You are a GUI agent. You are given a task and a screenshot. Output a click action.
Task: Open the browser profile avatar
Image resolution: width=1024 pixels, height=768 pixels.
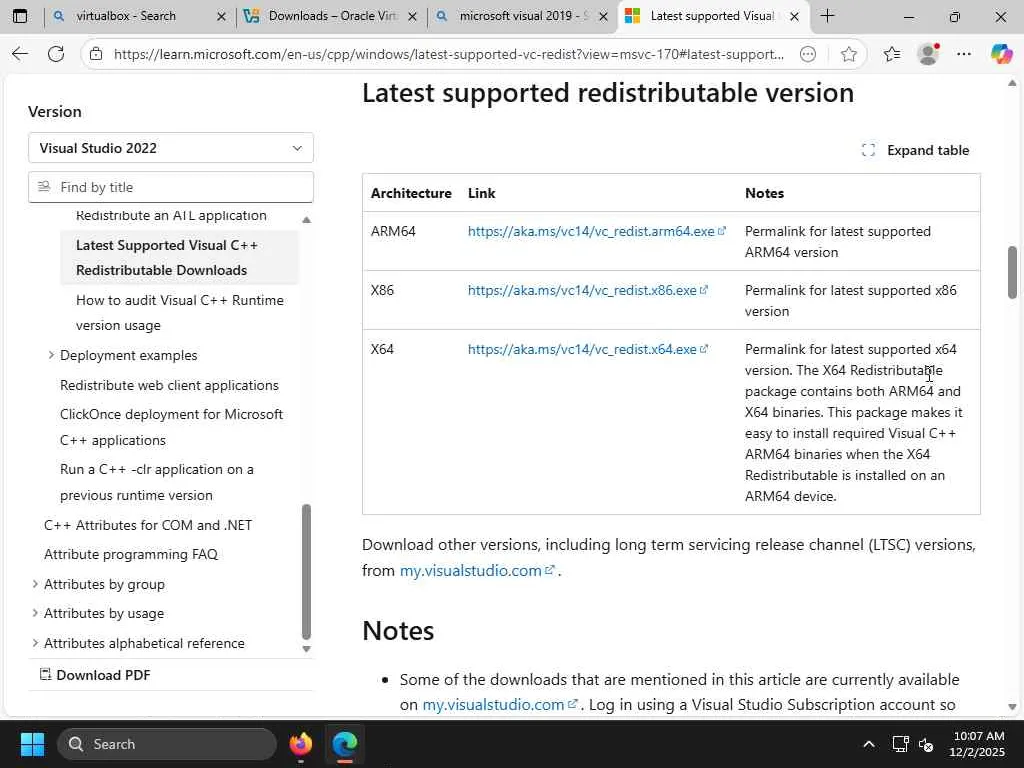coord(928,54)
